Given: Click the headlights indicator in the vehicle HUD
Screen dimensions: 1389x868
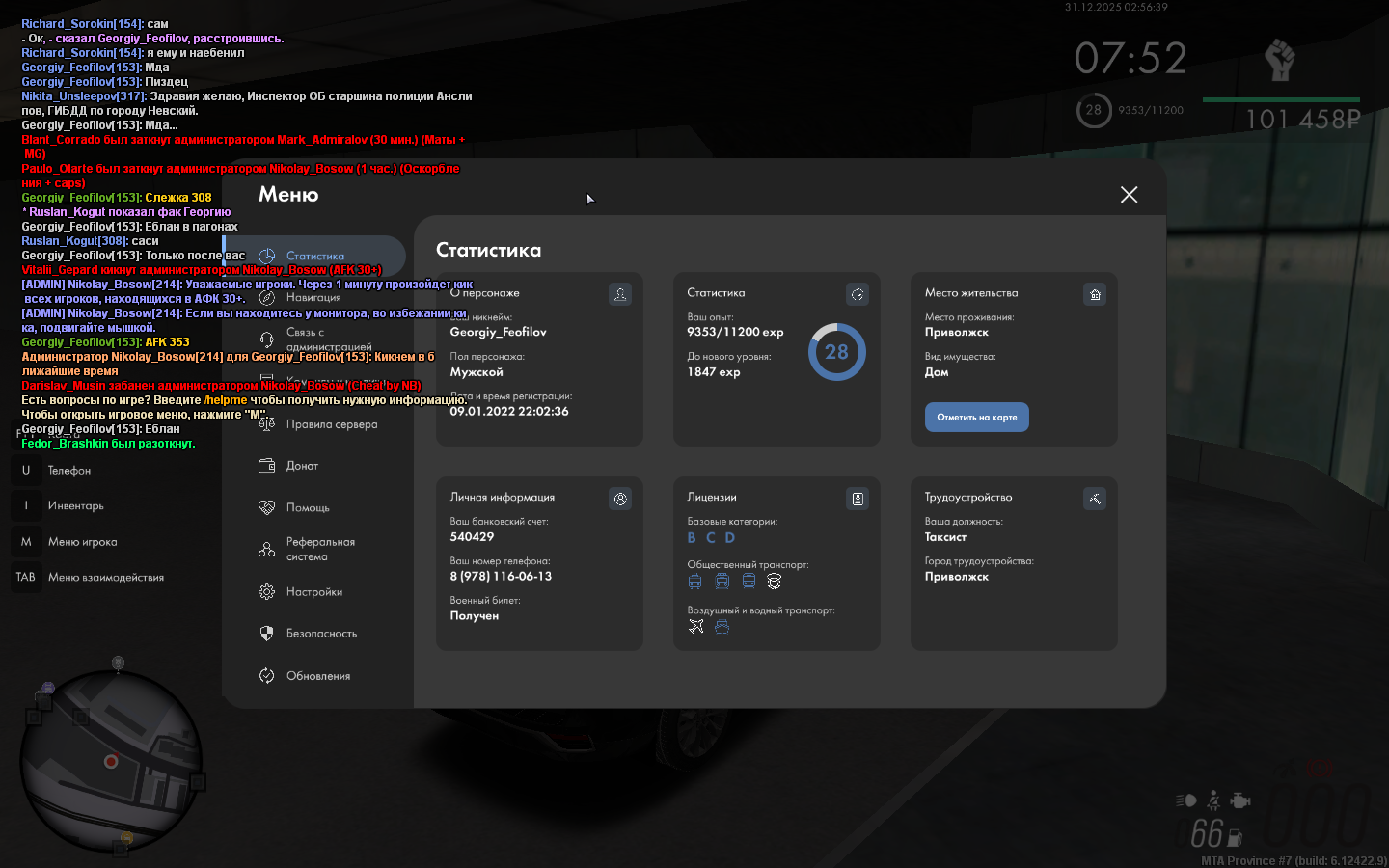Looking at the screenshot, I should point(1185,800).
